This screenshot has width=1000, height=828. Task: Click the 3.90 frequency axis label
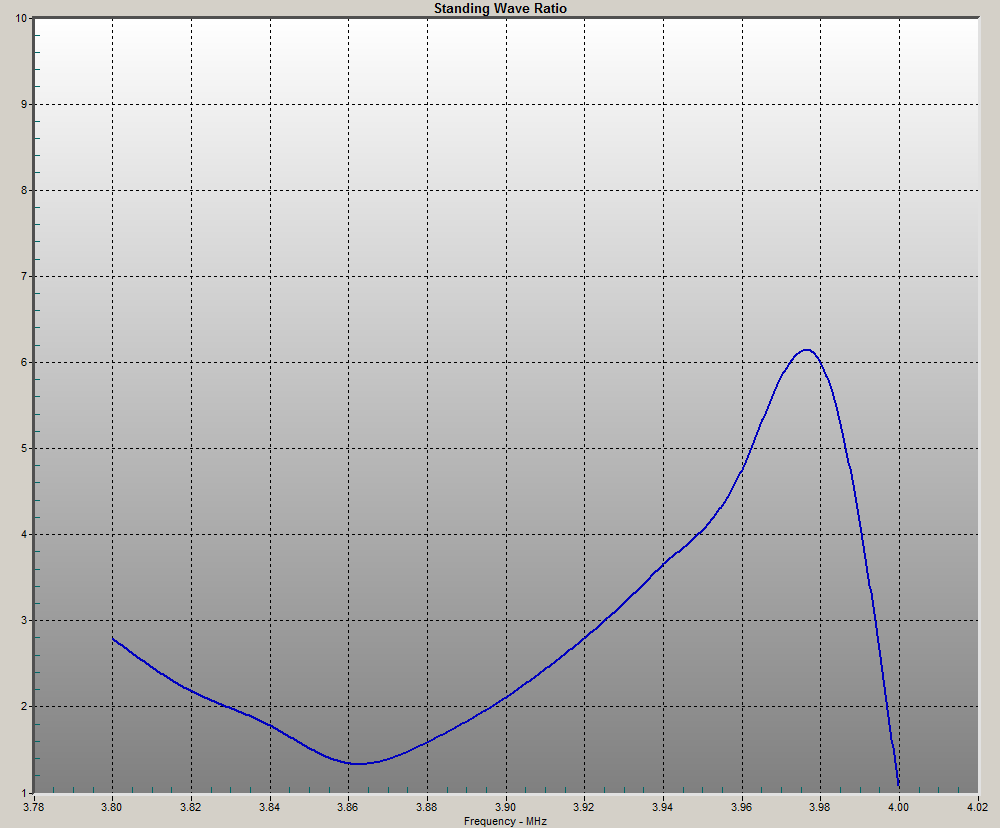tap(506, 806)
